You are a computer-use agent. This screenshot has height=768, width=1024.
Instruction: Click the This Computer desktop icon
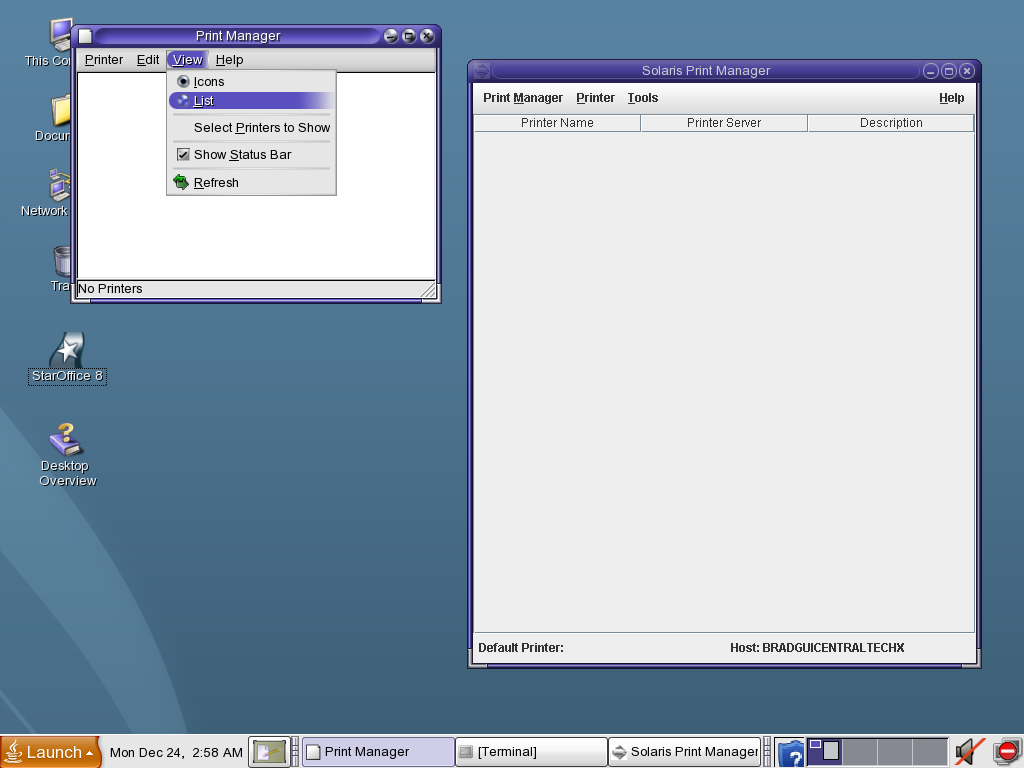[x=60, y=35]
